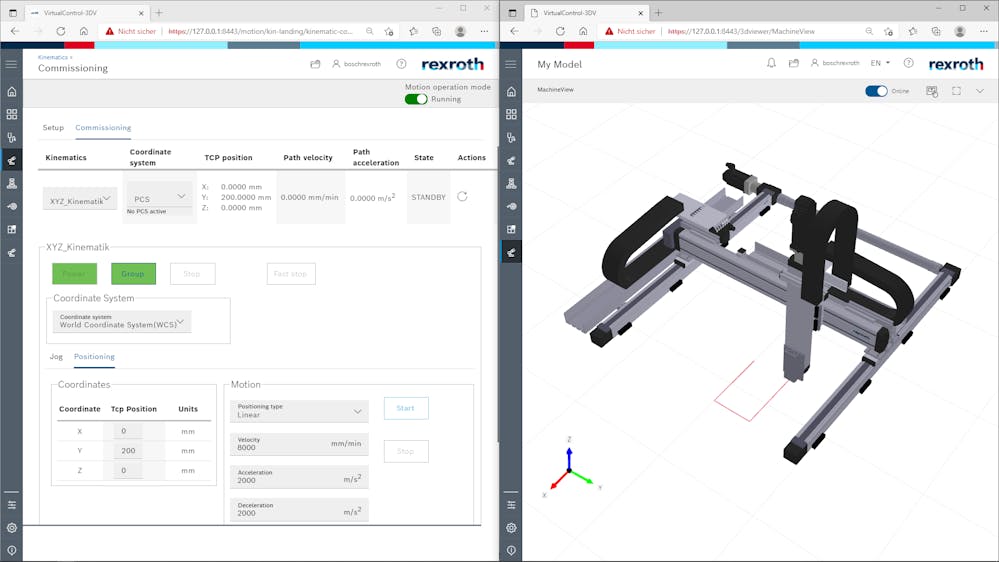Toggle the green Power button
The width and height of the screenshot is (999, 562).
tap(74, 273)
